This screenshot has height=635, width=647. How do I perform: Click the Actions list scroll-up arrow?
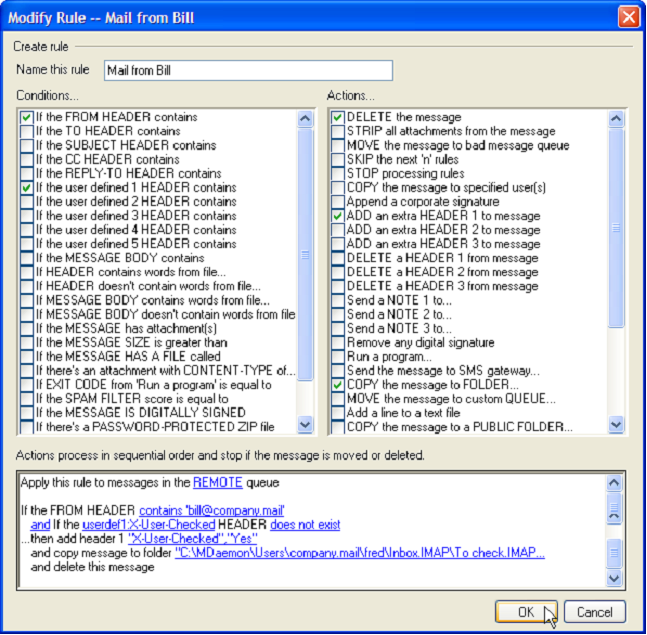(x=616, y=119)
